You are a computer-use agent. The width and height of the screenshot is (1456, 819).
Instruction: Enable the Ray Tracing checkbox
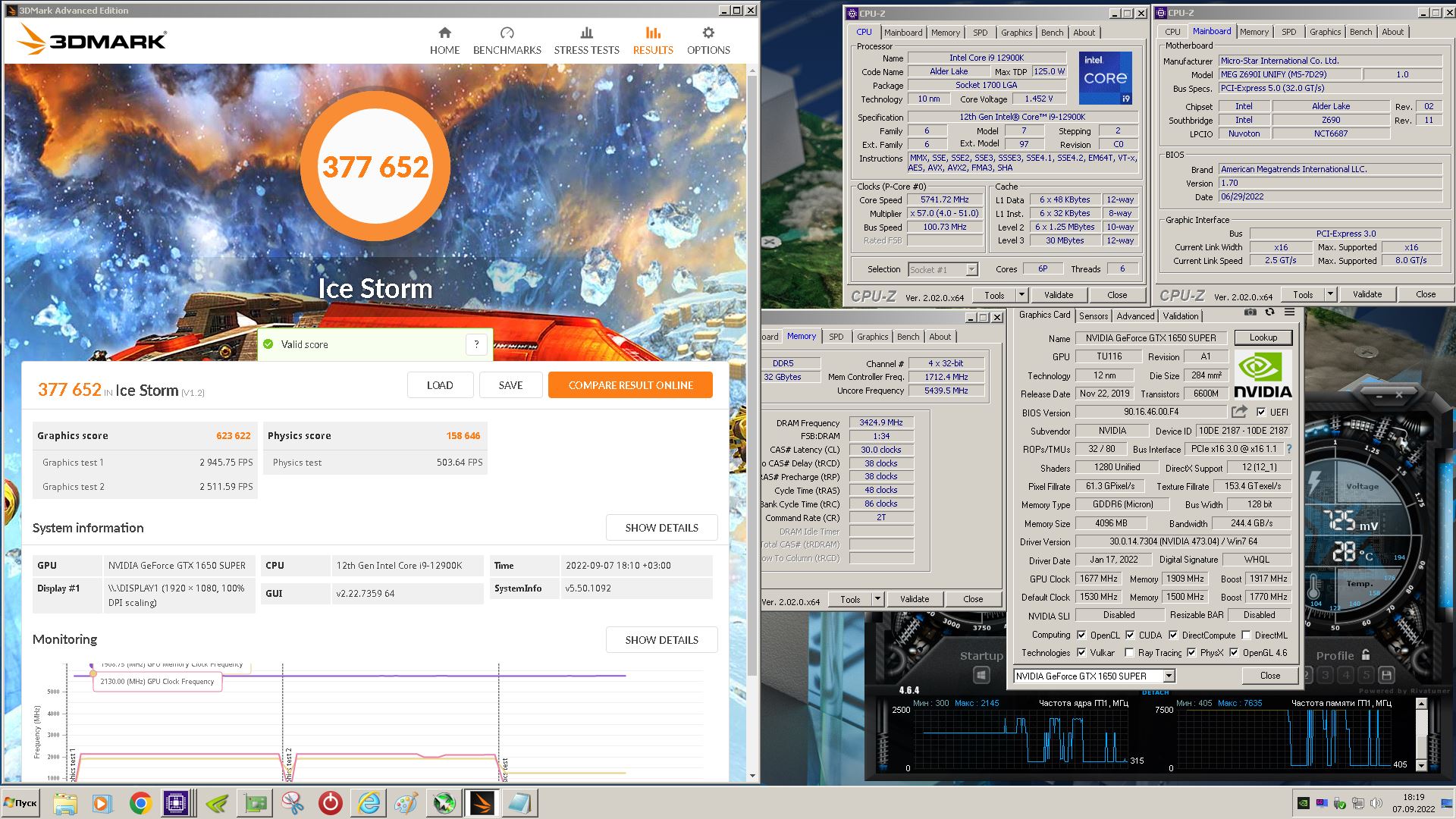point(1129,652)
